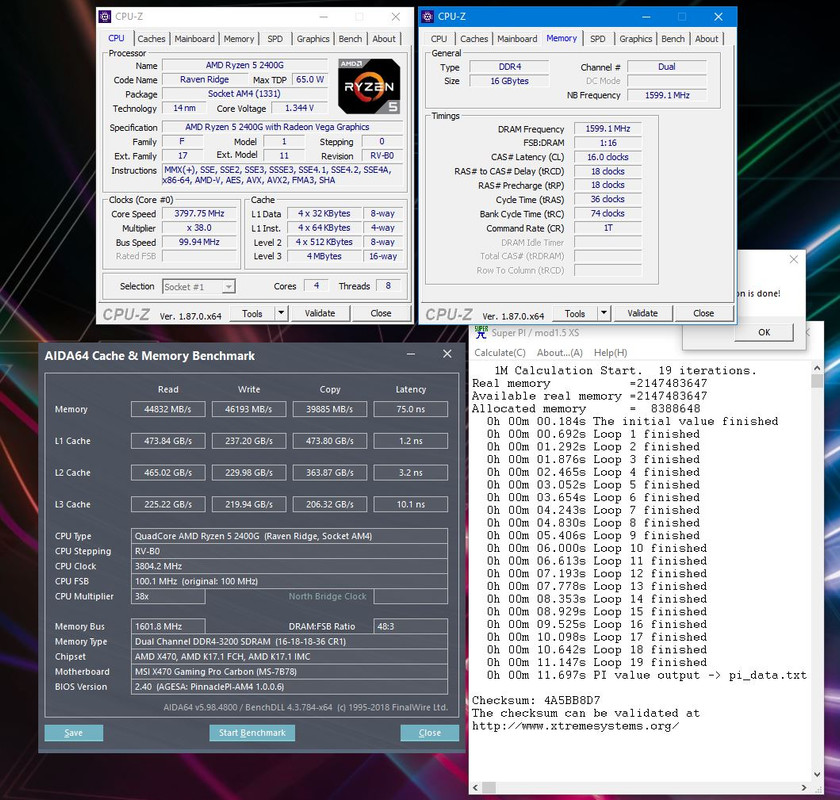The height and width of the screenshot is (800, 840).
Task: Click CPU Name field AMD Ryzen 5 2400G
Action: pyautogui.click(x=245, y=65)
